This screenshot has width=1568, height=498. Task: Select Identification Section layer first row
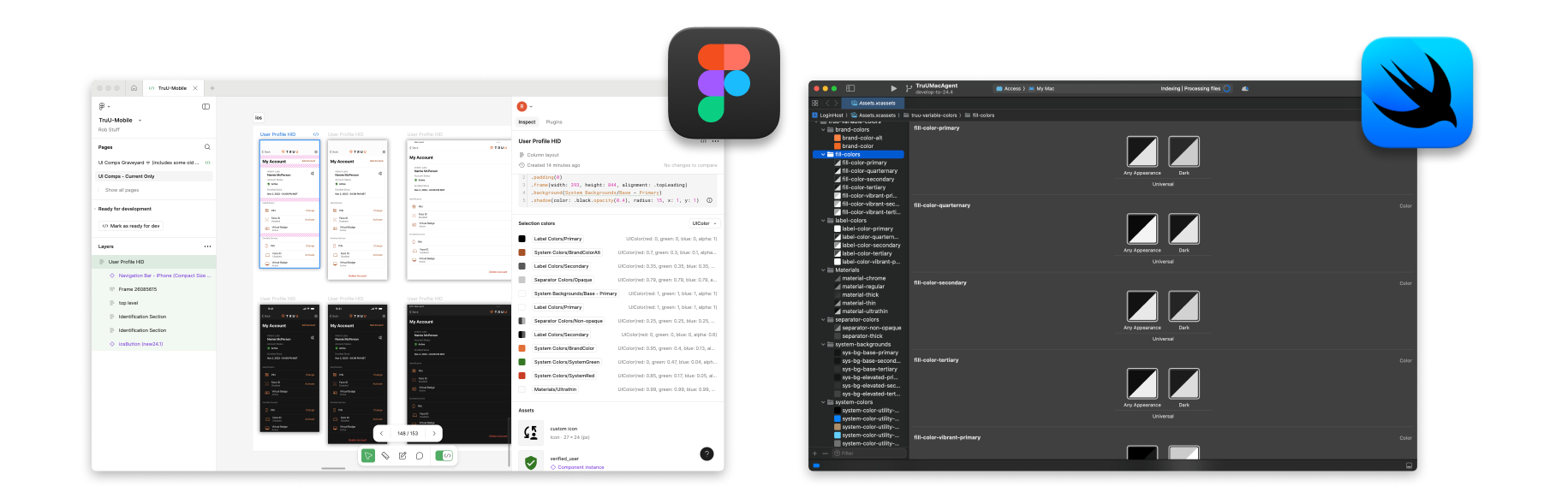point(154,317)
